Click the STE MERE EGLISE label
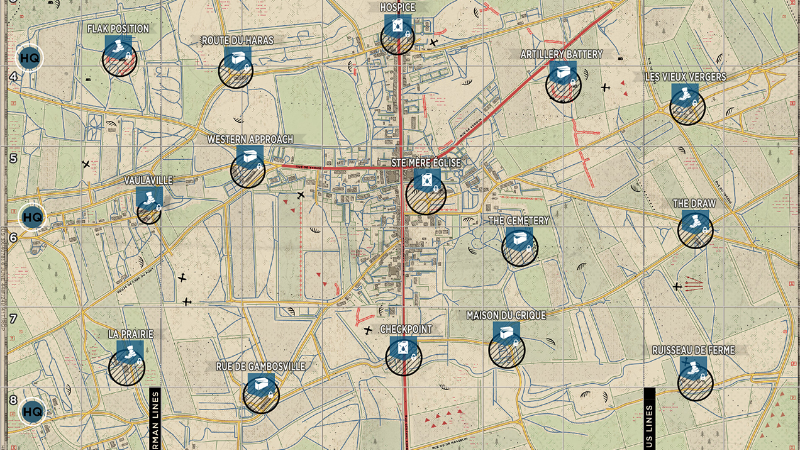The image size is (800, 450). (426, 163)
